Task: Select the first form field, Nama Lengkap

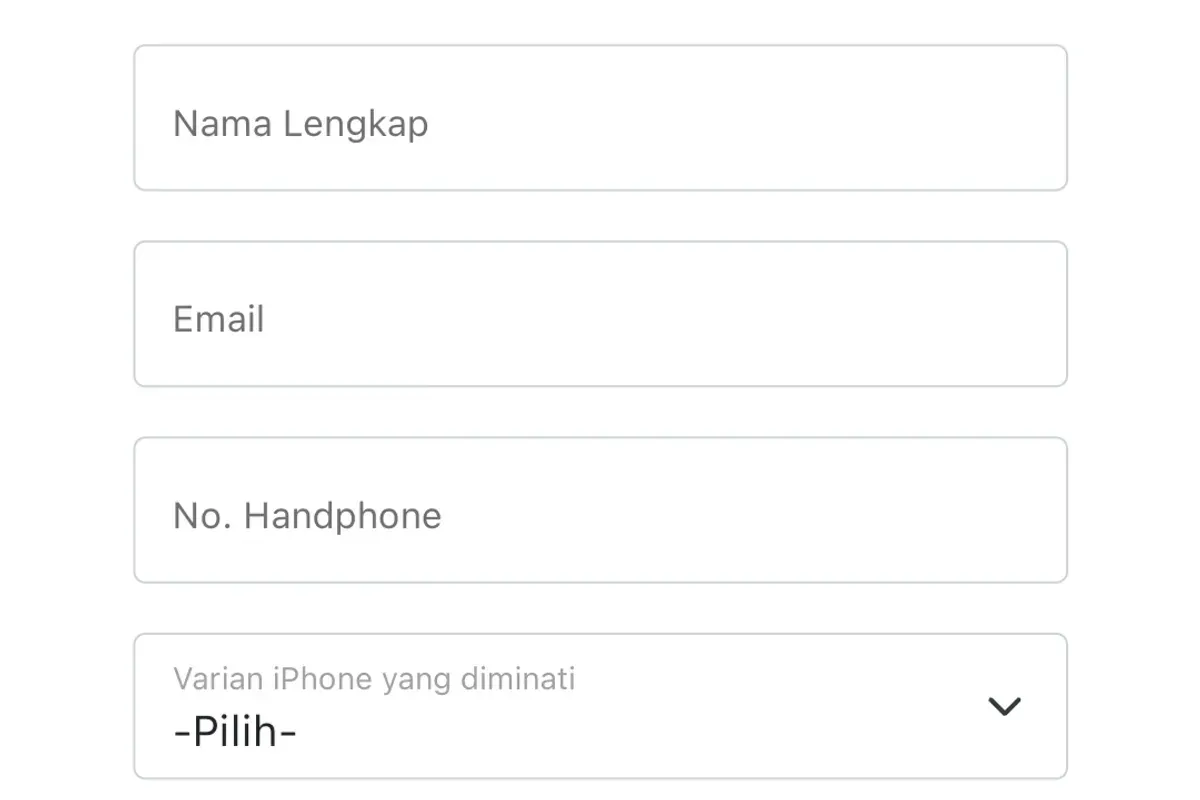Action: click(600, 118)
